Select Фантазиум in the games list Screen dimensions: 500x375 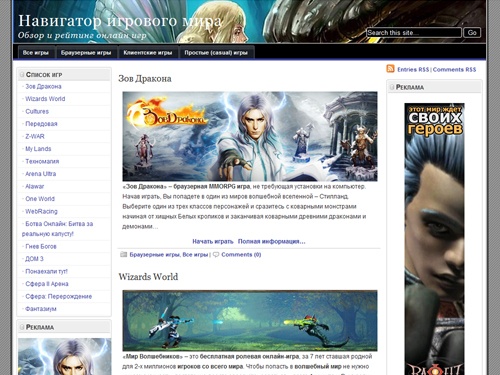(41, 309)
